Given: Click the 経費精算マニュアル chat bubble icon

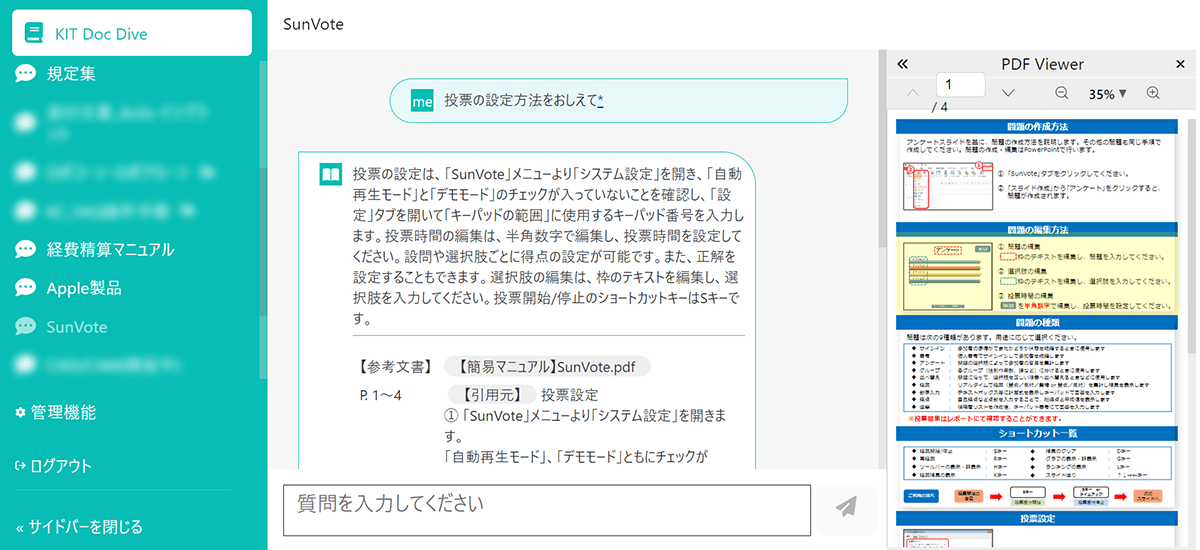Looking at the screenshot, I should click(x=26, y=249).
